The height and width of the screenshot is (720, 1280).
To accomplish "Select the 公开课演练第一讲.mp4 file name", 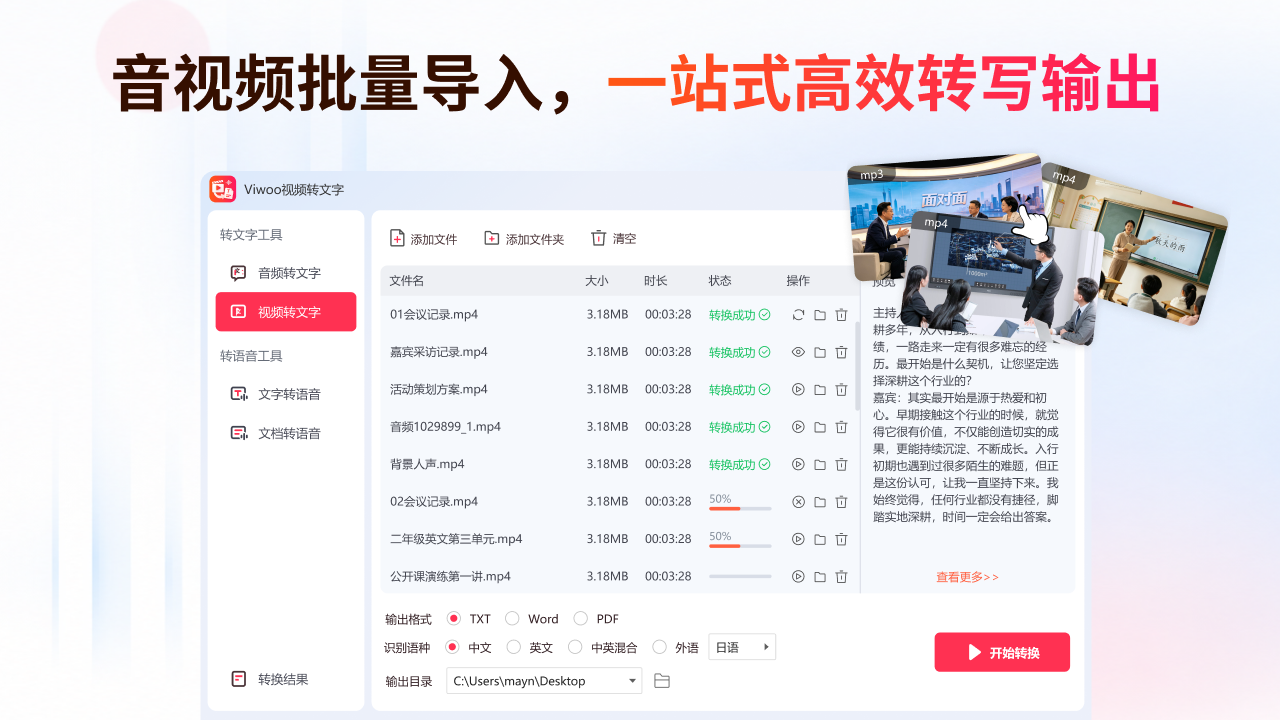I will (x=450, y=577).
